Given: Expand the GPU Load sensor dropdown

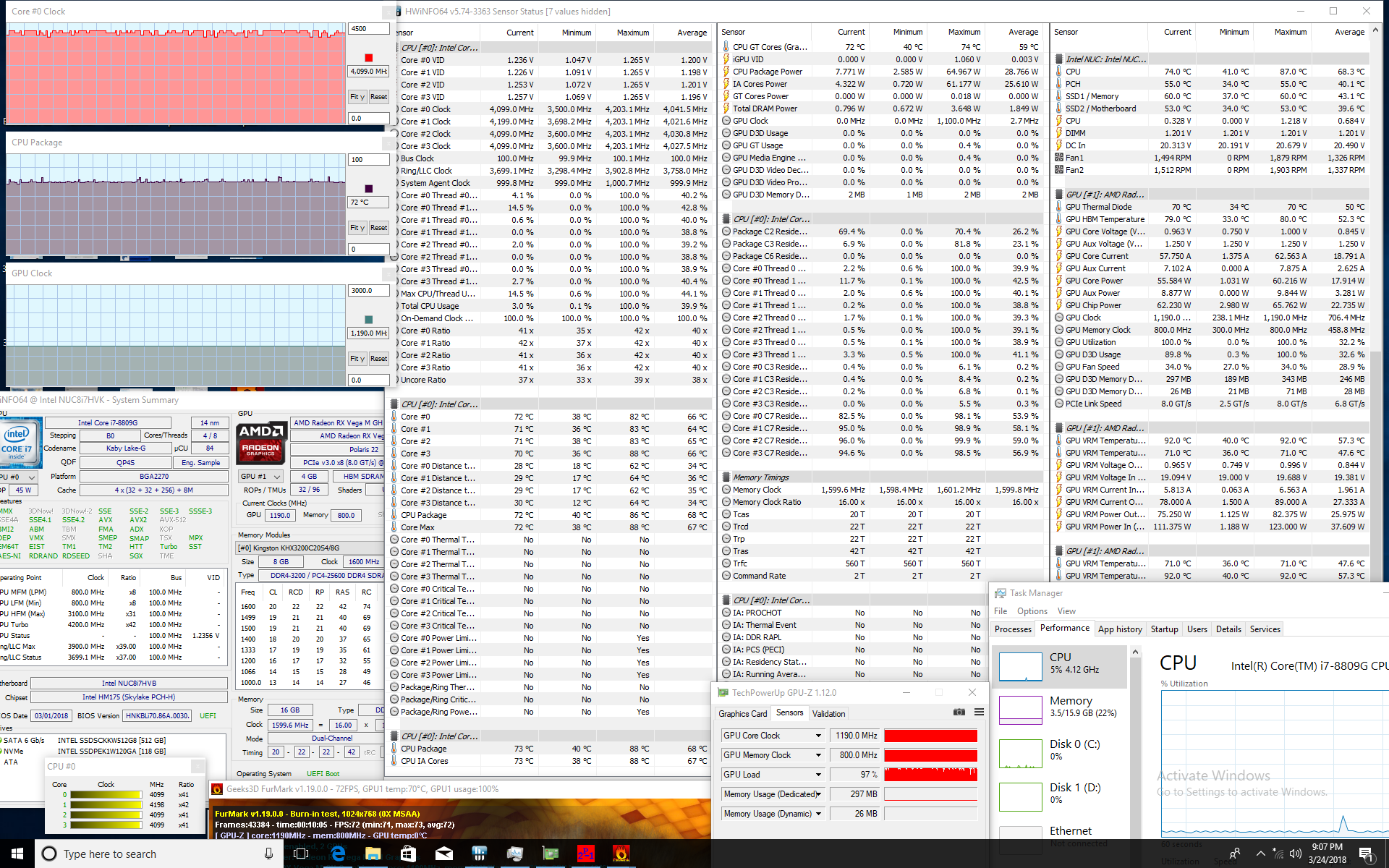Looking at the screenshot, I should tap(818, 775).
